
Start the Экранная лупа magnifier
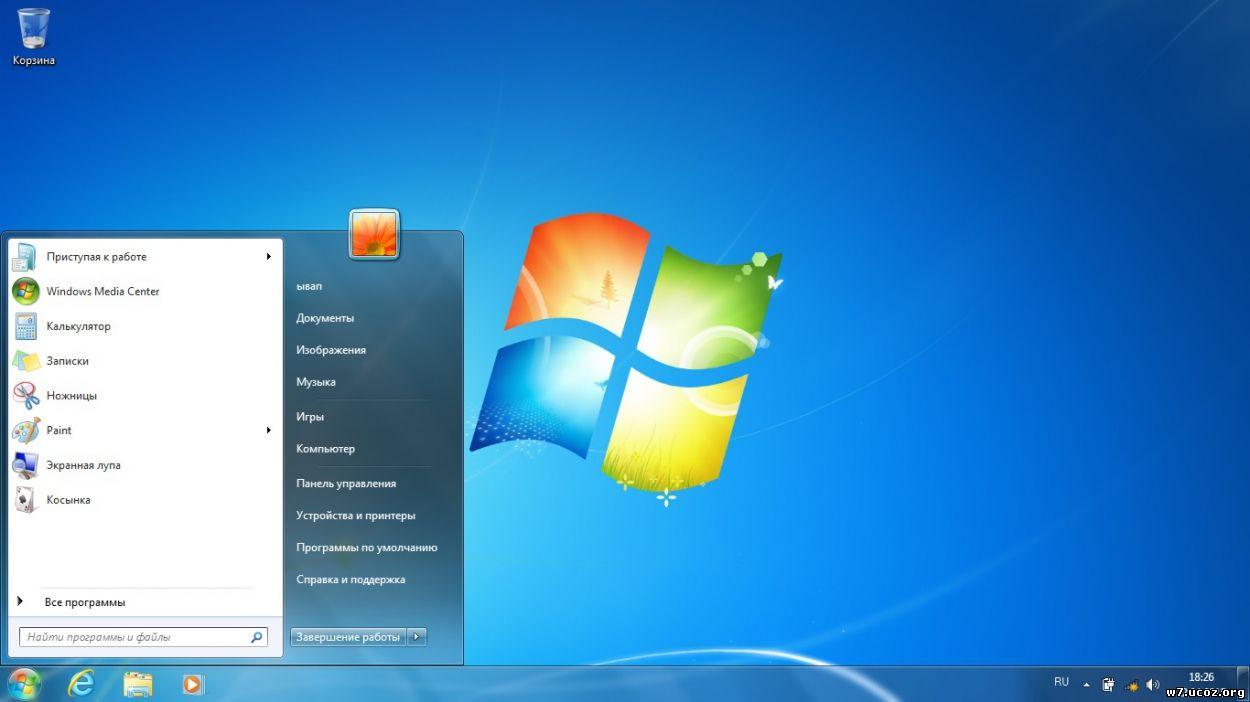(x=84, y=465)
